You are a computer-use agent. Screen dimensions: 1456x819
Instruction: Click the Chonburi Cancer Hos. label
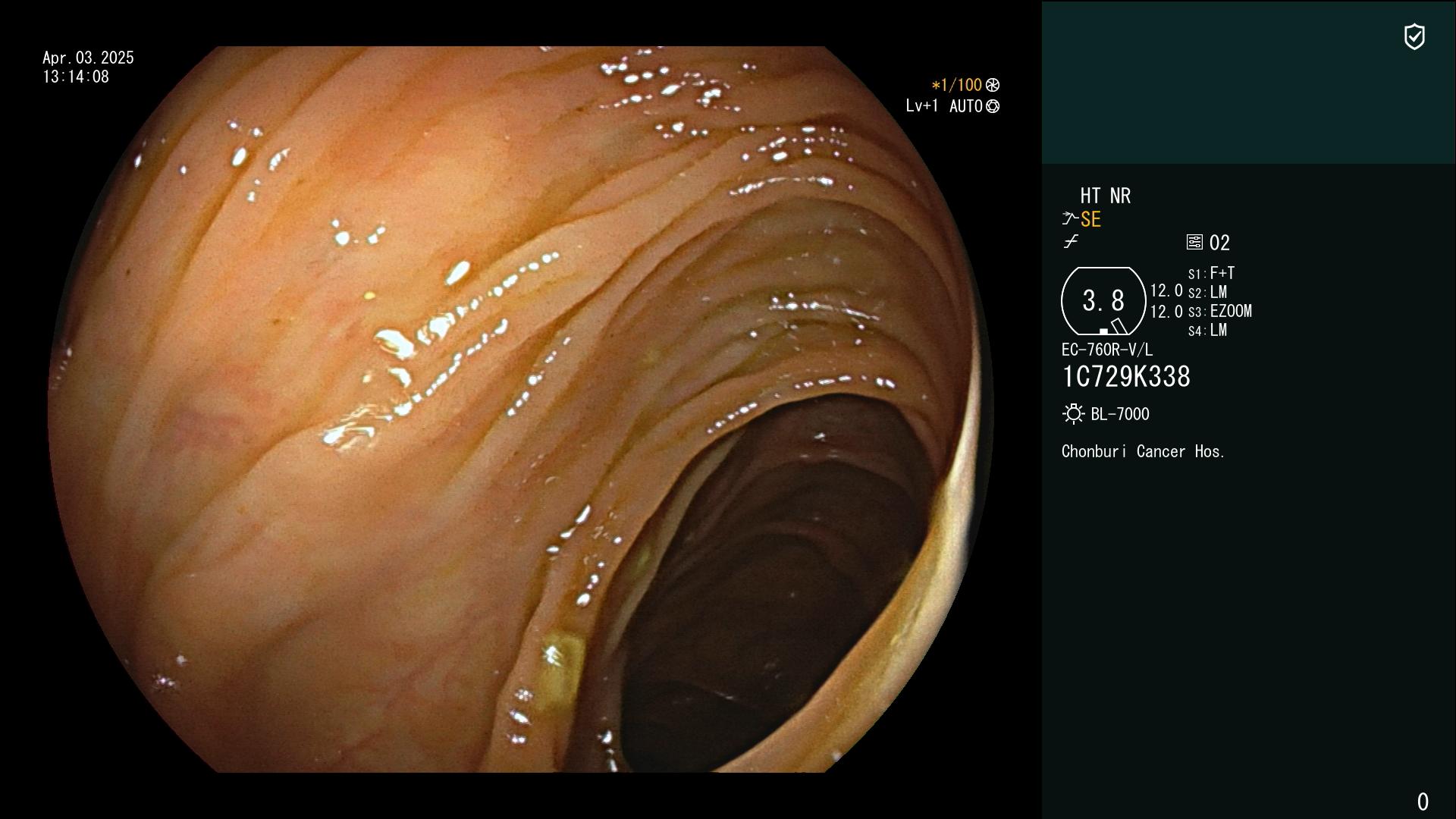(x=1144, y=451)
